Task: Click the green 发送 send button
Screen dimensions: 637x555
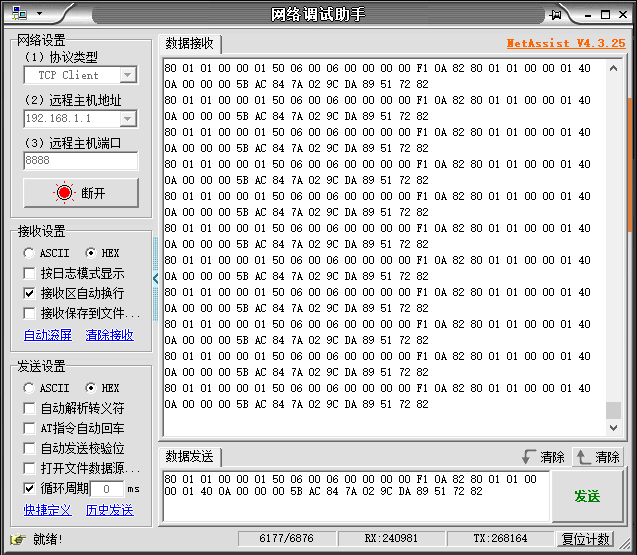Action: [x=587, y=496]
